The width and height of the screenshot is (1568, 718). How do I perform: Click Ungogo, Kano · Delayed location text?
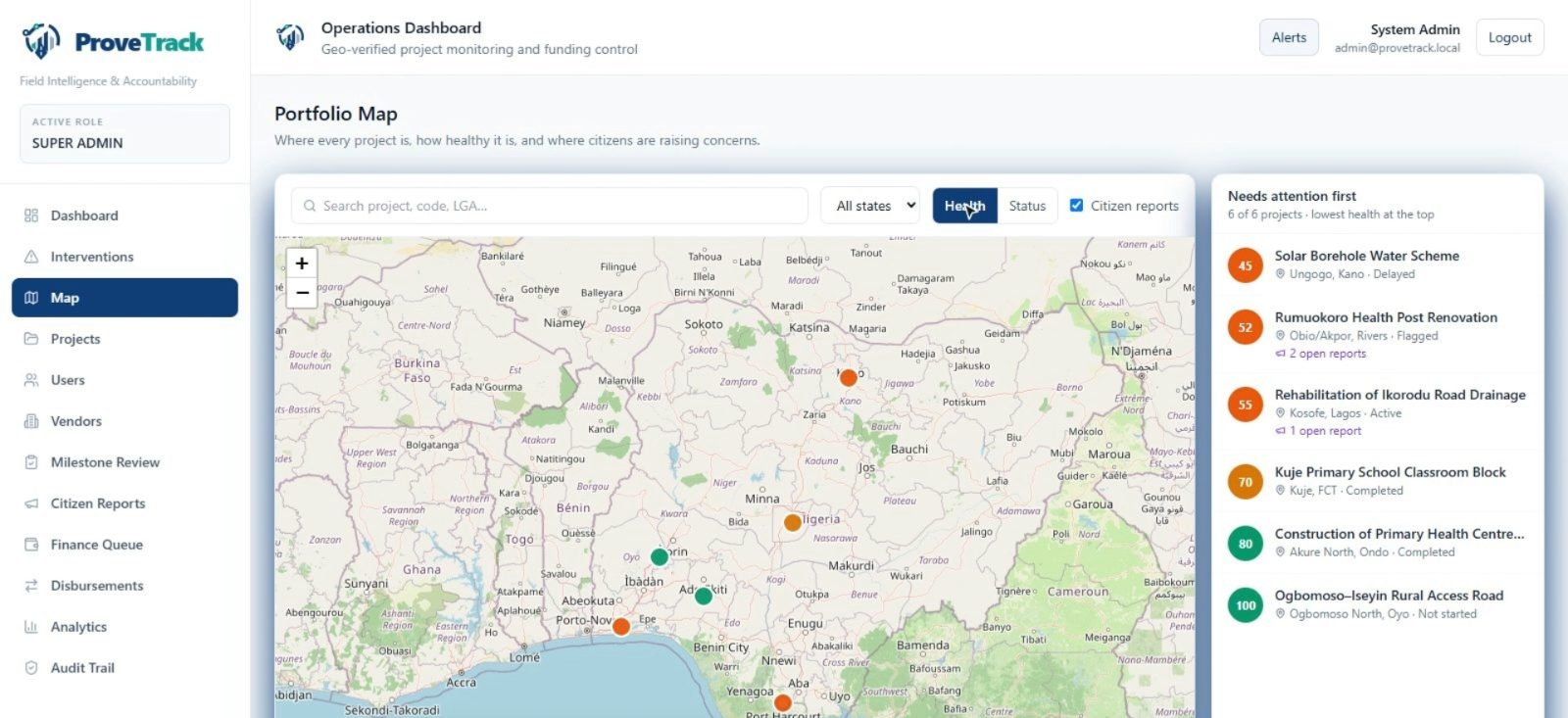pos(1351,274)
